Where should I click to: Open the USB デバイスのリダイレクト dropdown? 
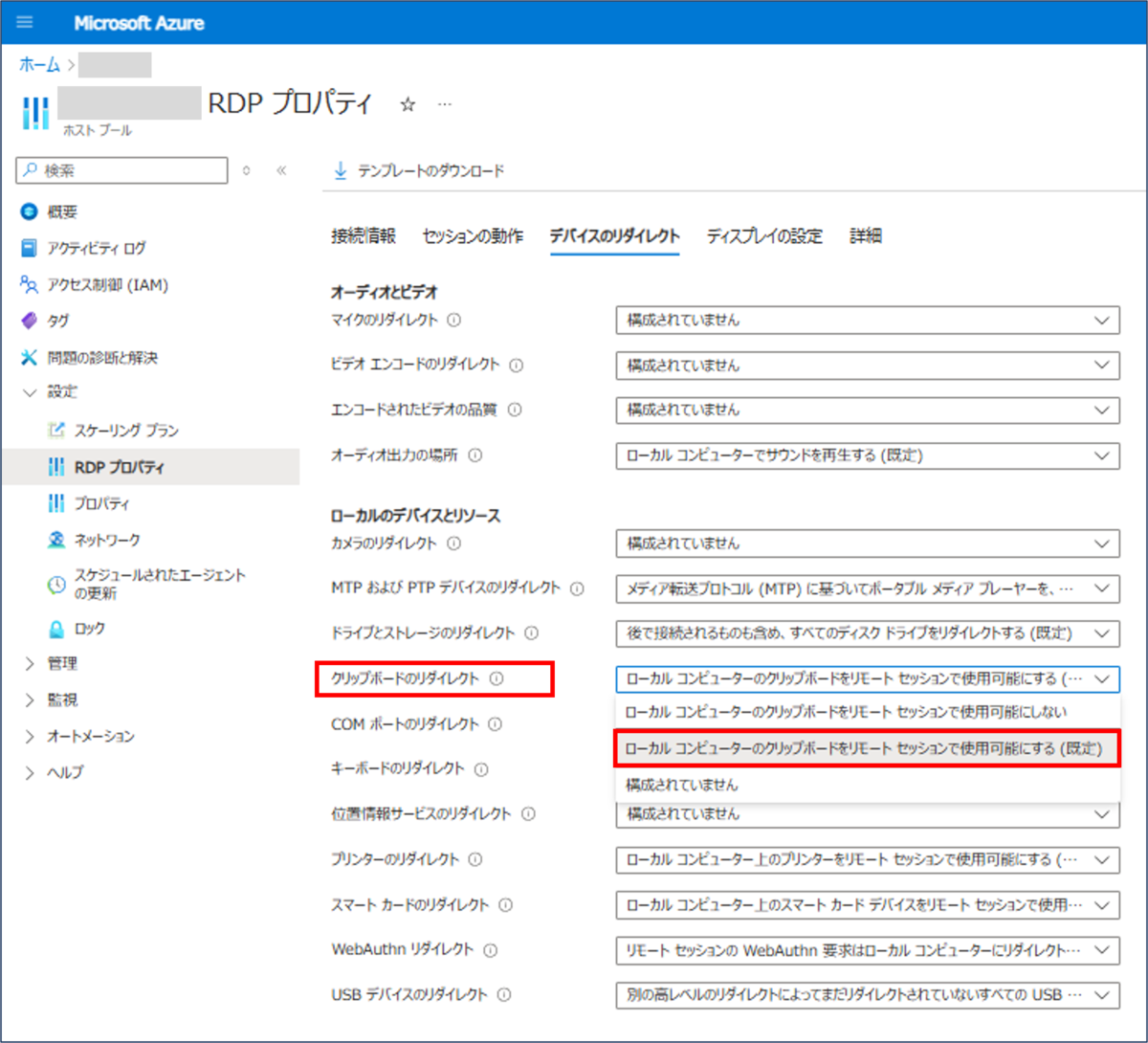(868, 995)
